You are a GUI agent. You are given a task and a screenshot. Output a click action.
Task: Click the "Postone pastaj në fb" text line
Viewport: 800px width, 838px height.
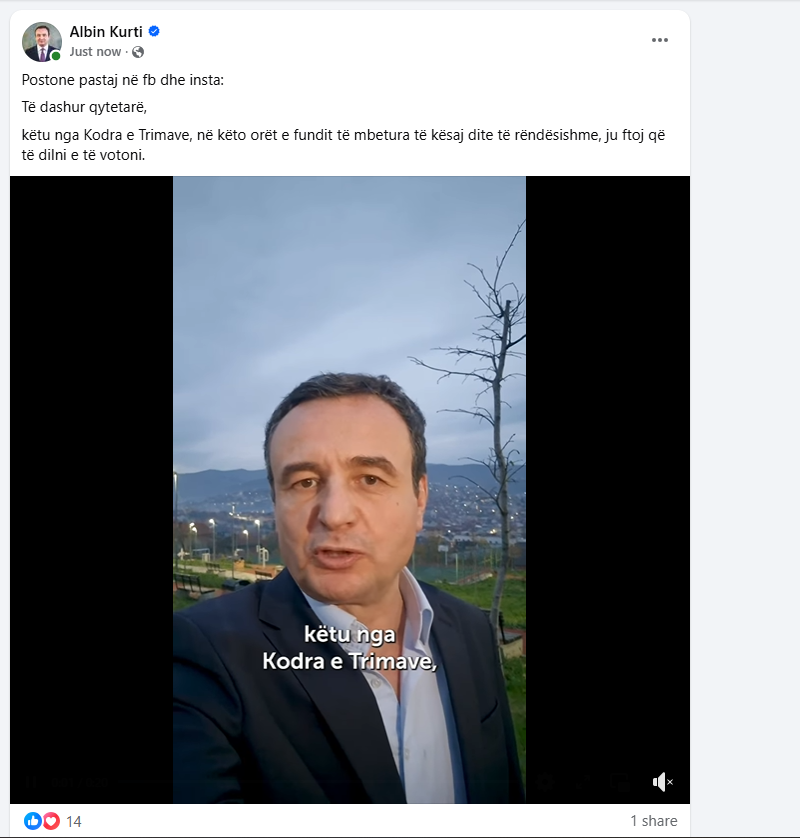tap(123, 79)
